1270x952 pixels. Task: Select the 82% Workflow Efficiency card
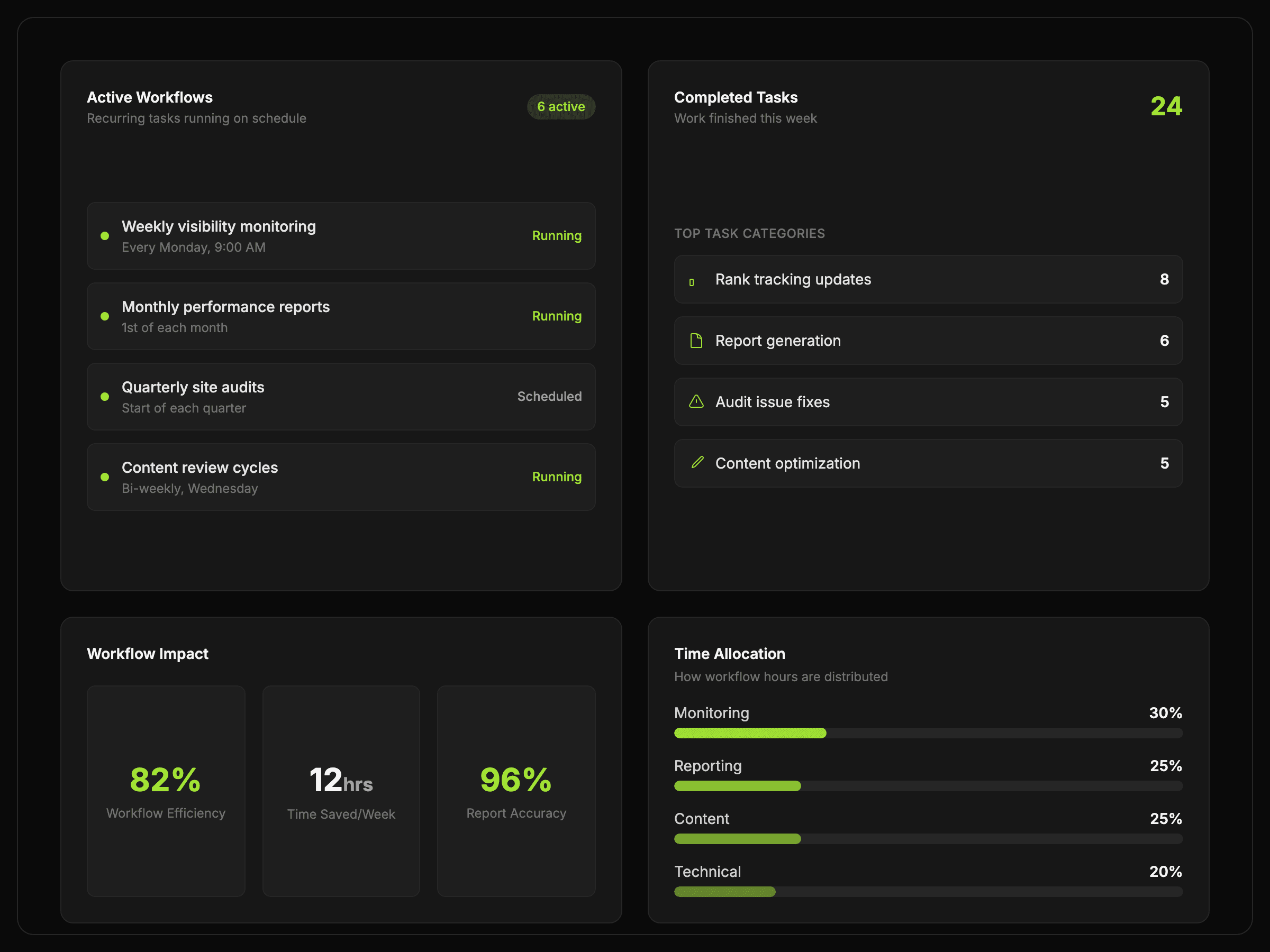tap(166, 791)
